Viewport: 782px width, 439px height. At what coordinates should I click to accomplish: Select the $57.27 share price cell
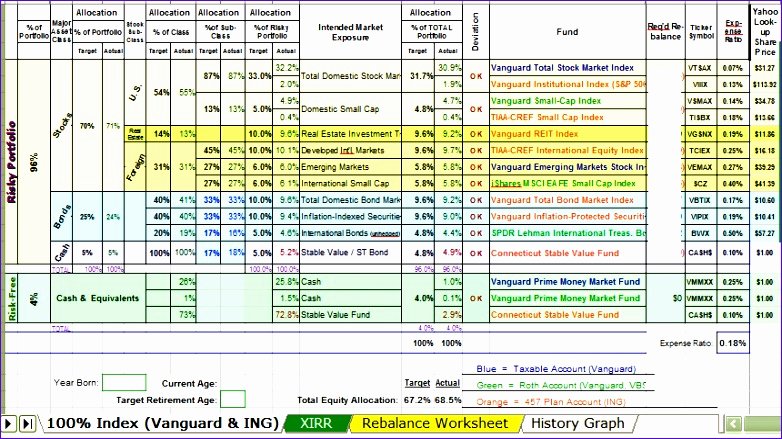coord(765,233)
